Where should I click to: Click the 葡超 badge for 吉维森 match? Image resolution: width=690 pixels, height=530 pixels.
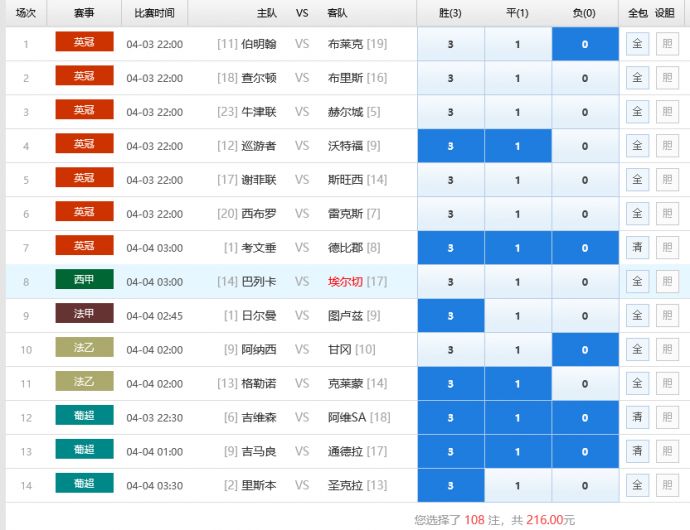pos(84,417)
